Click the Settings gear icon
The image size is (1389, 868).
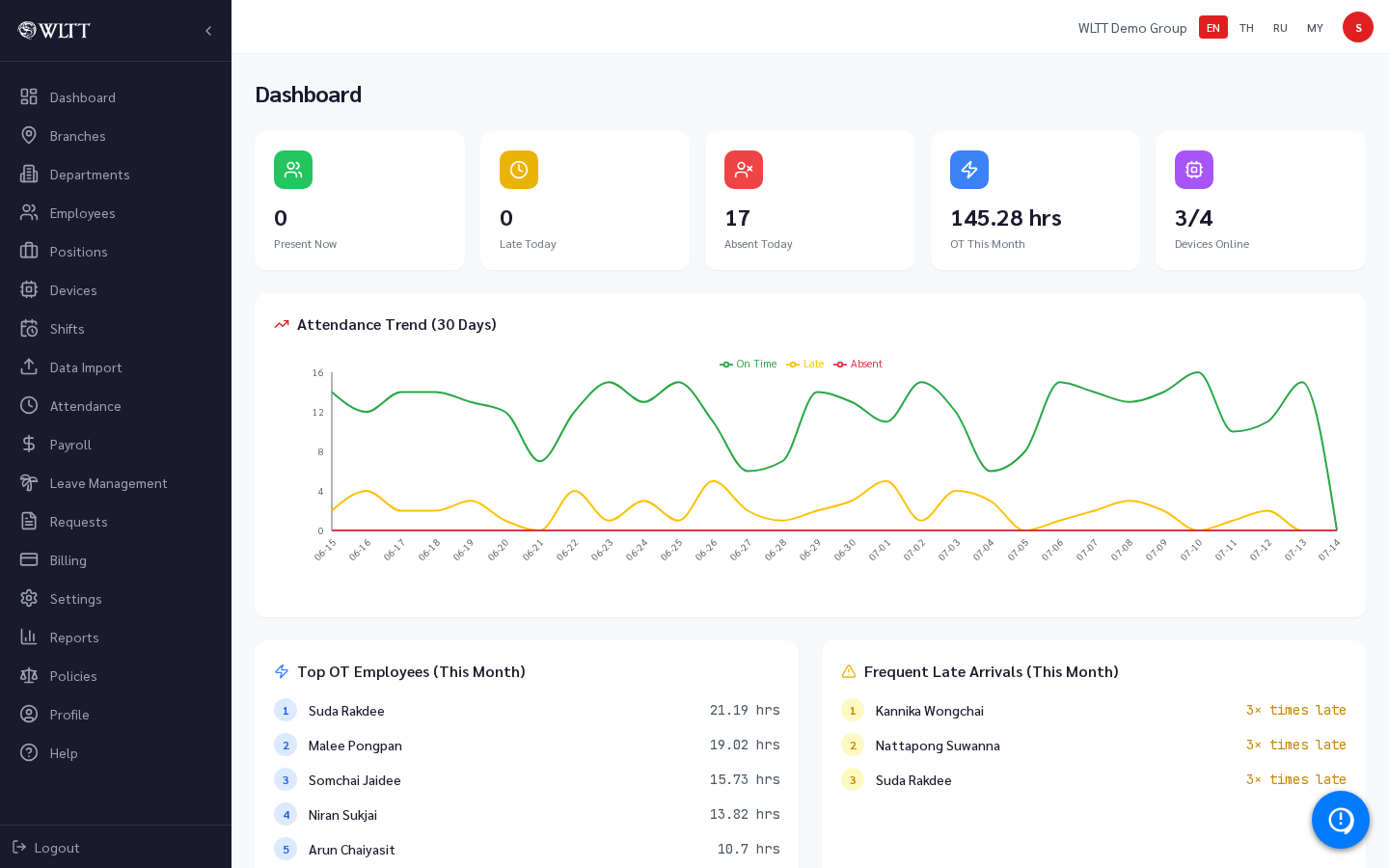pos(29,598)
